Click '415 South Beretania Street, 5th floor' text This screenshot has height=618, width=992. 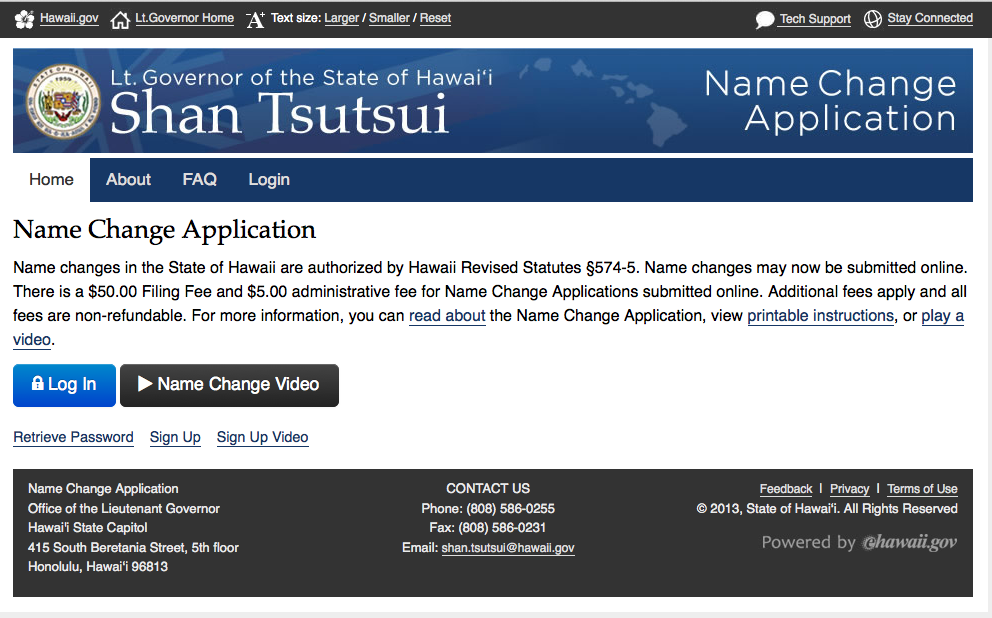point(133,548)
